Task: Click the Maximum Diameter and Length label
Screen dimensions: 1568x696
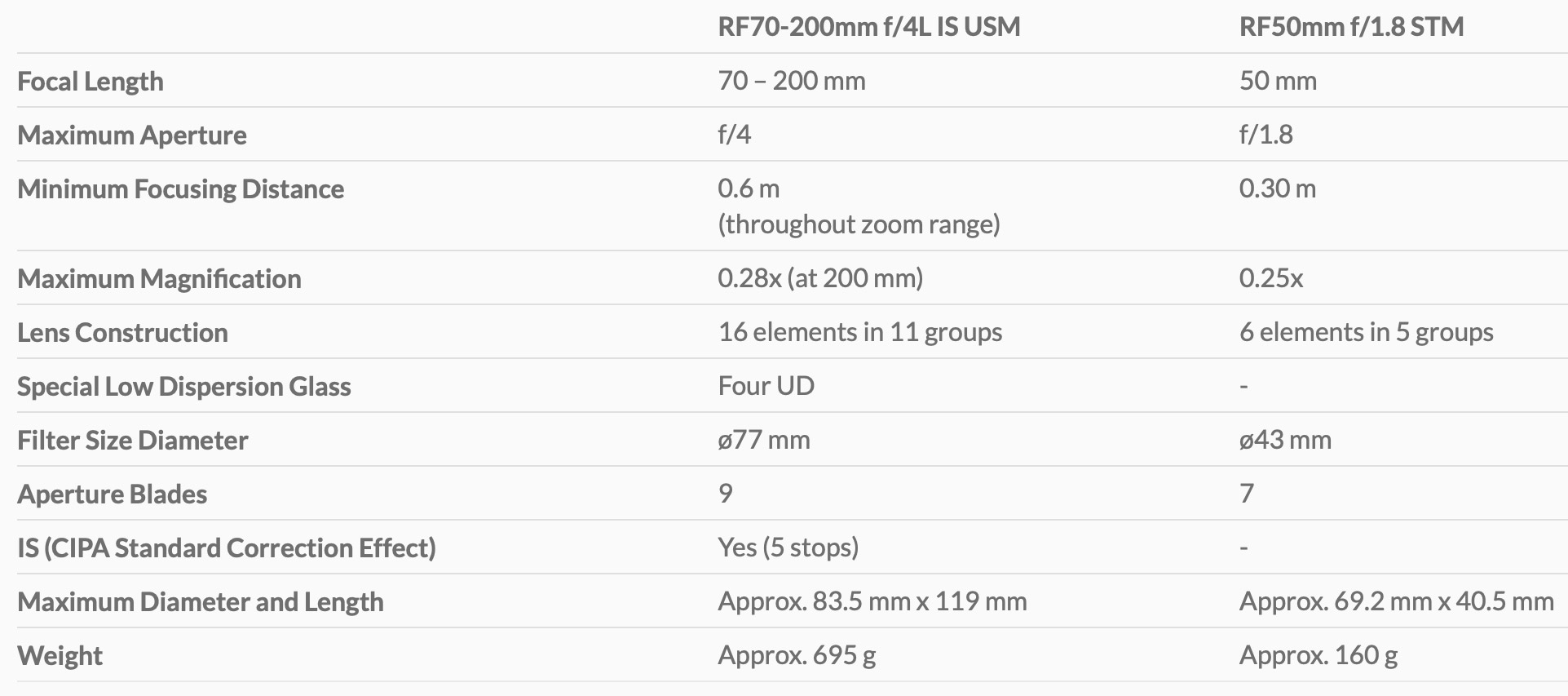Action: [201, 602]
